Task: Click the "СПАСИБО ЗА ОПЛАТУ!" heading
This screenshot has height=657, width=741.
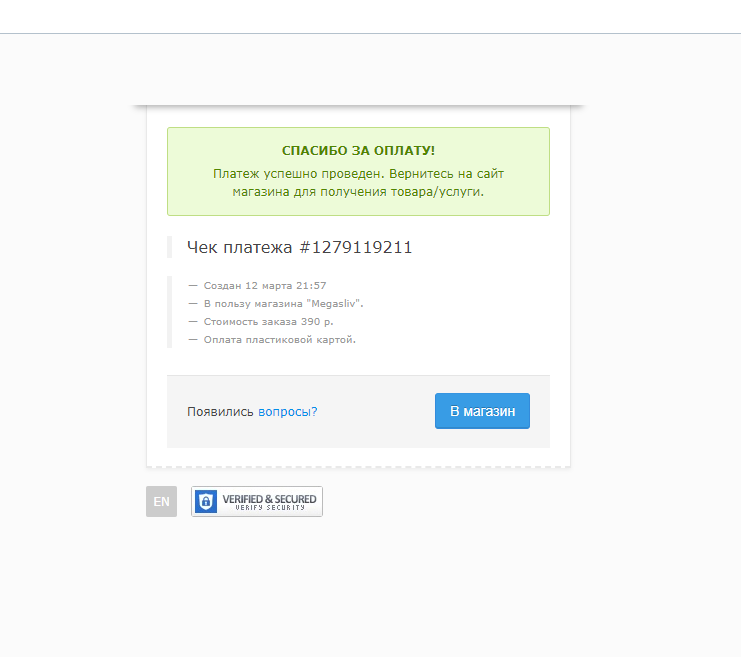Action: (358, 151)
